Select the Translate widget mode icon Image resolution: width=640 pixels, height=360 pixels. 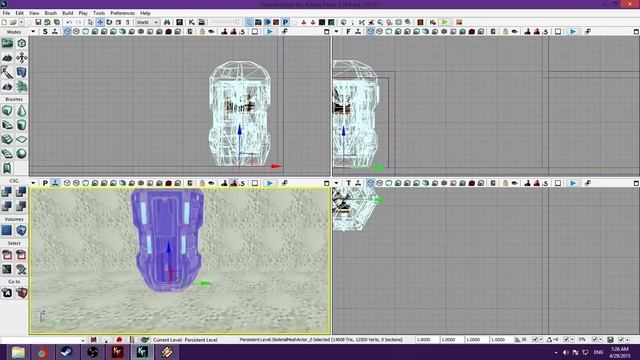(100, 22)
